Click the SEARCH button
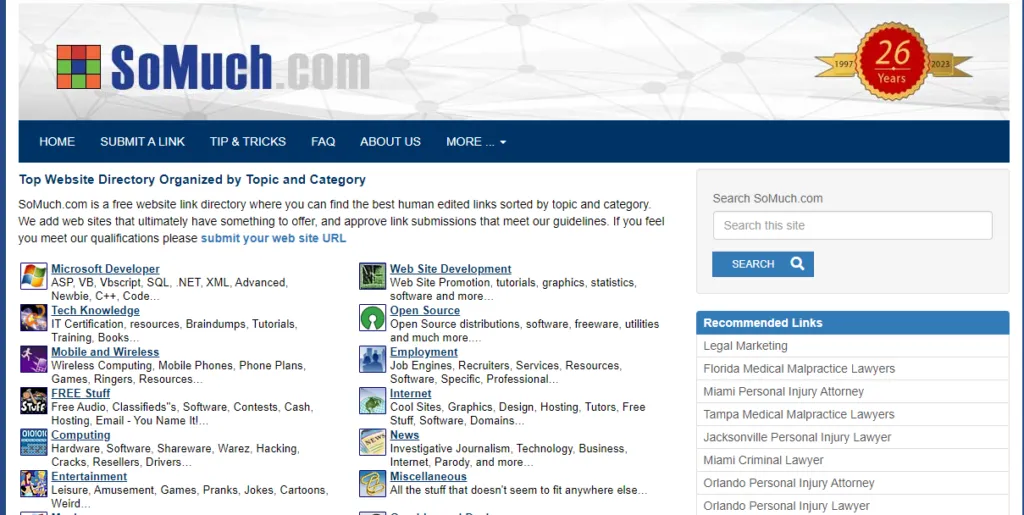 [x=763, y=264]
